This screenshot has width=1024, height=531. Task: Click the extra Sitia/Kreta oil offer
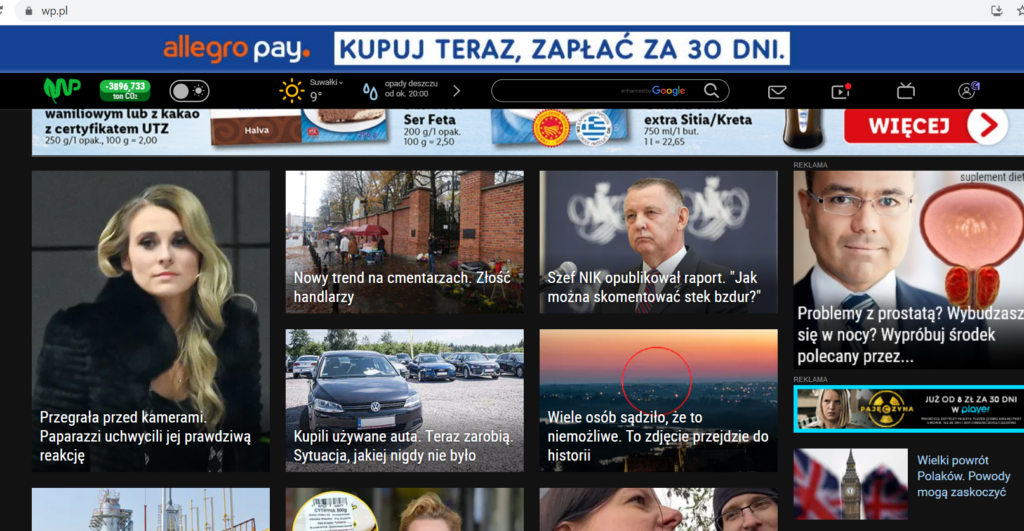click(x=697, y=129)
